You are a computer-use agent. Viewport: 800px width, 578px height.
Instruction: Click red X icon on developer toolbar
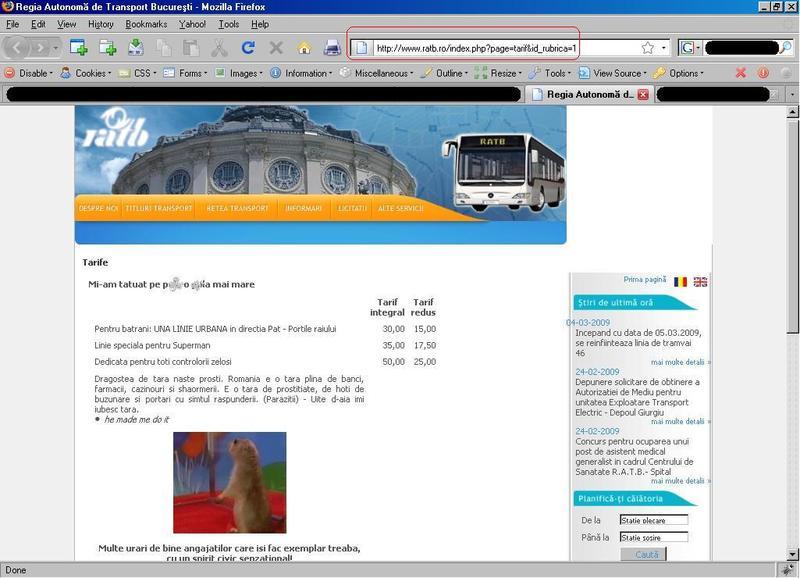coord(740,73)
